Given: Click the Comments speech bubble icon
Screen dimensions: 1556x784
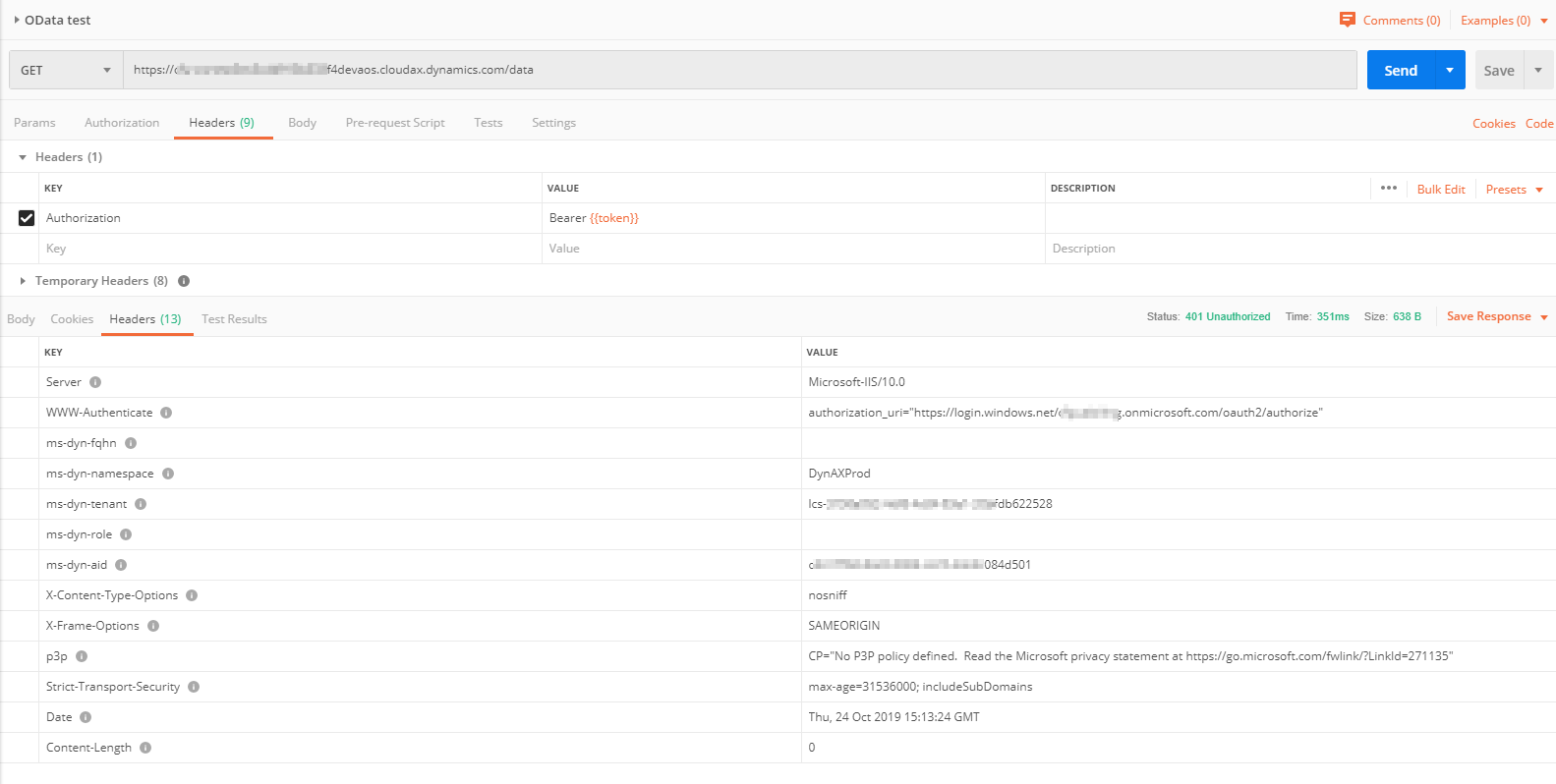Looking at the screenshot, I should 1348,20.
